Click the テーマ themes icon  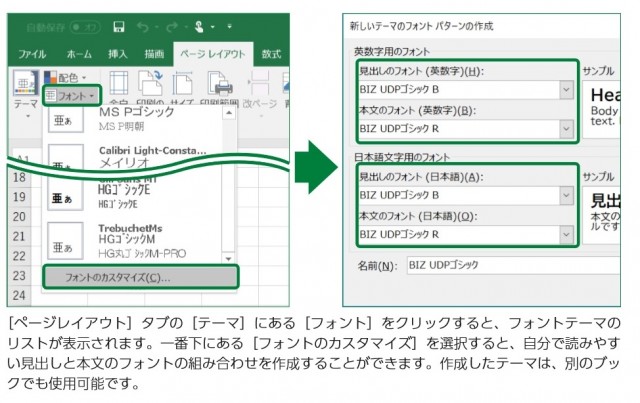coord(26,83)
